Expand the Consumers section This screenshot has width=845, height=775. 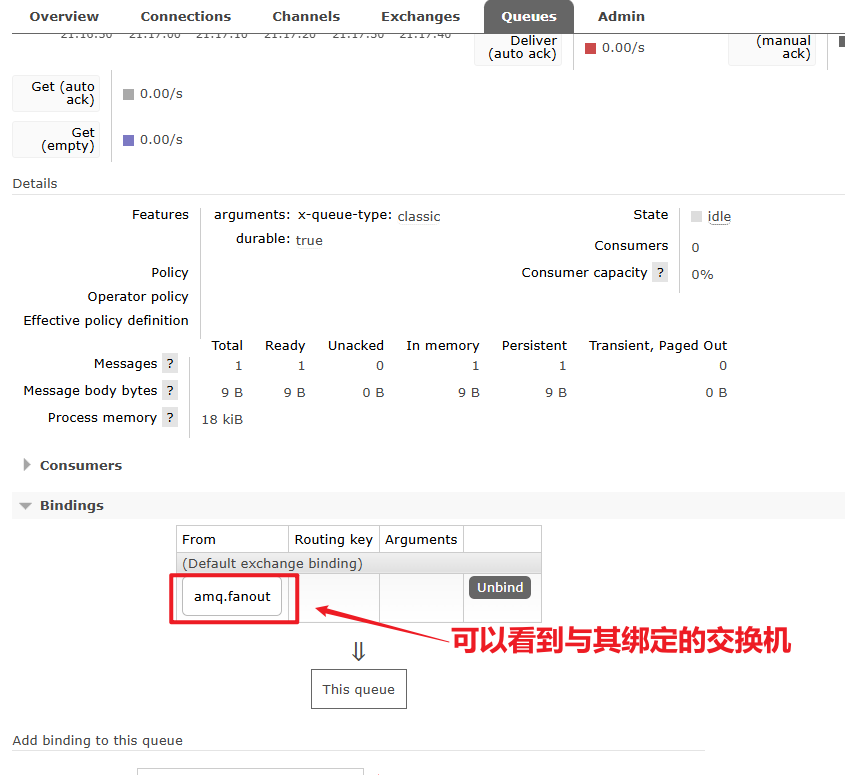[80, 465]
